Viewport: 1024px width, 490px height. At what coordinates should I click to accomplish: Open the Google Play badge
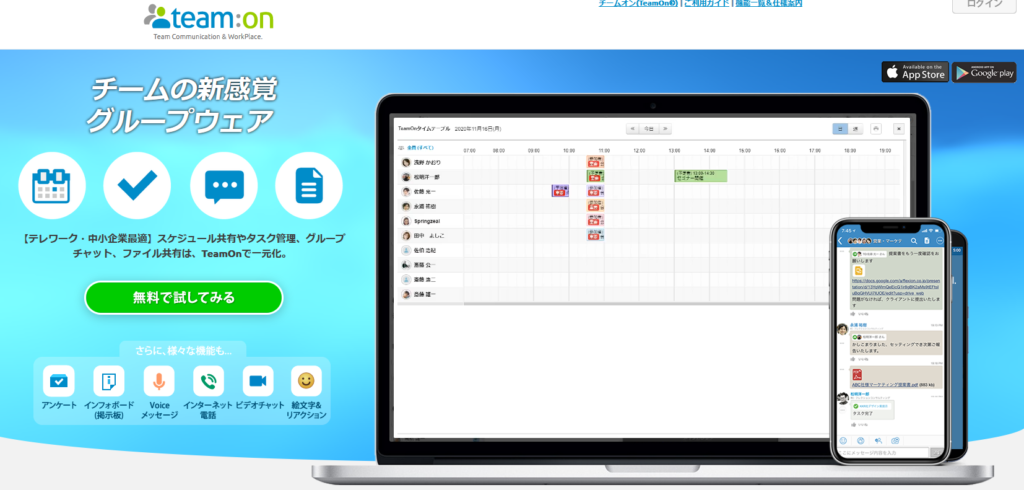pyautogui.click(x=984, y=72)
